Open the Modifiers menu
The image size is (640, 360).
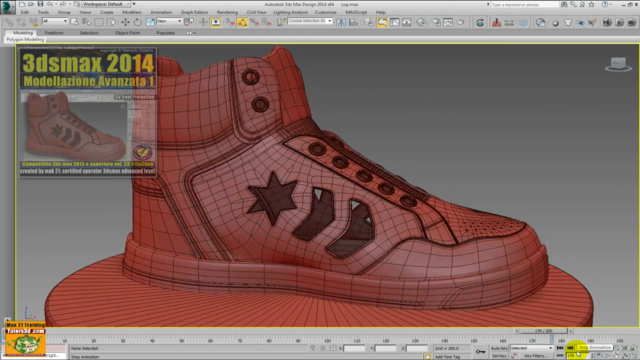(x=131, y=12)
